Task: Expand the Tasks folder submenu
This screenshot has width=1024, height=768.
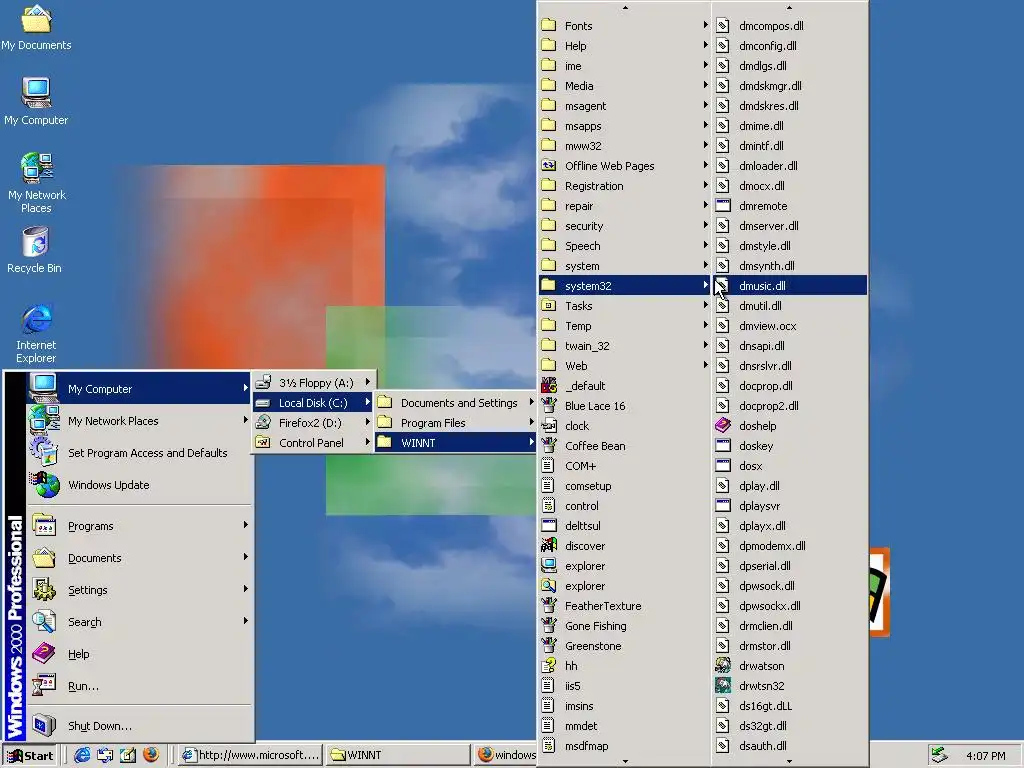Action: pos(625,306)
